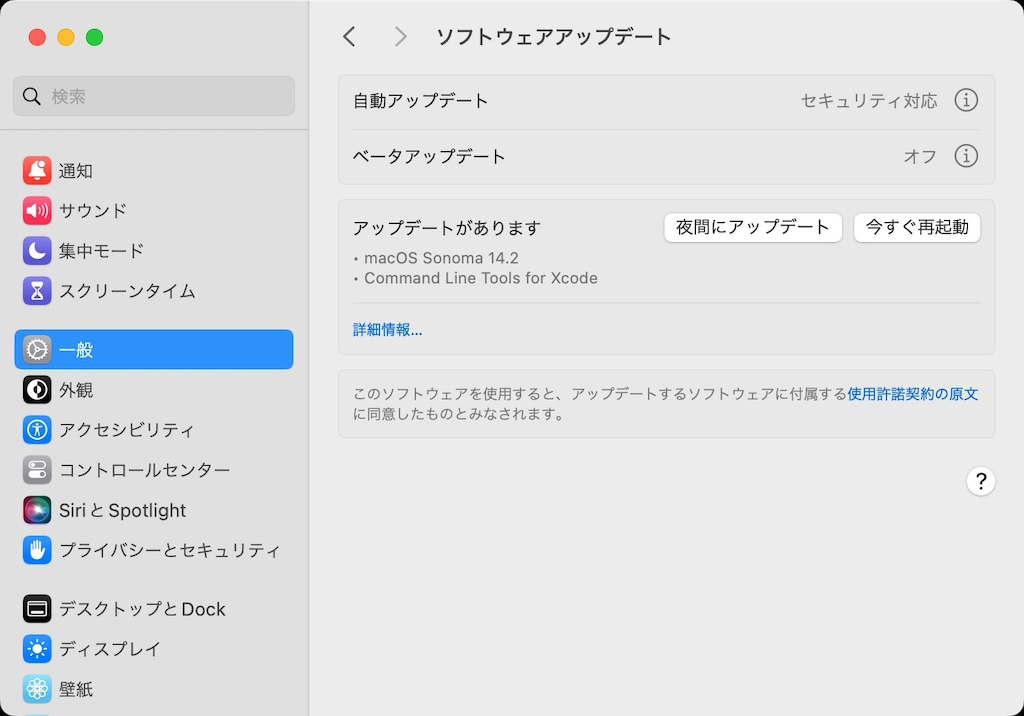
Task: Click the 外観 appearance icon
Action: point(37,390)
